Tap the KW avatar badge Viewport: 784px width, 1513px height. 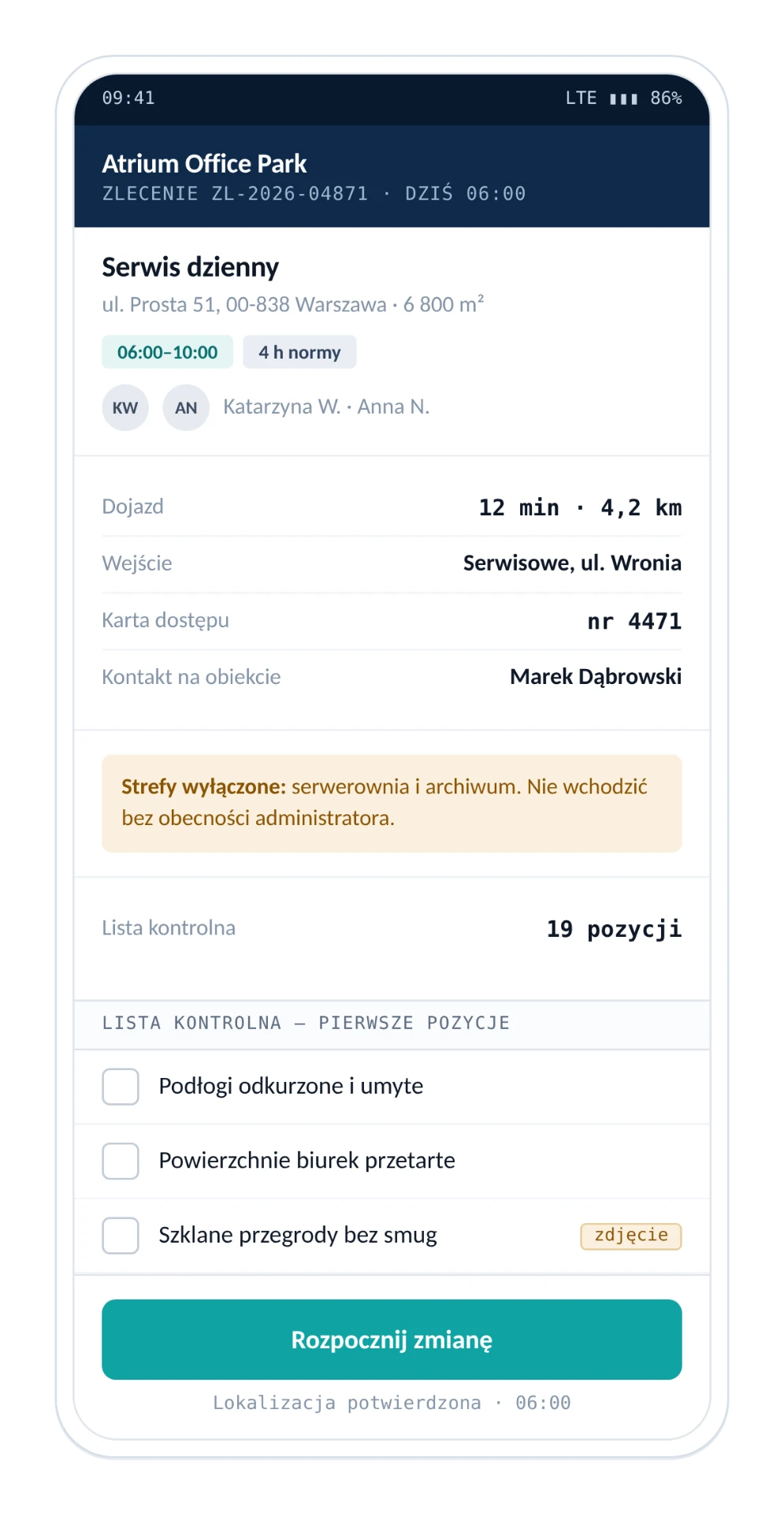(x=125, y=407)
